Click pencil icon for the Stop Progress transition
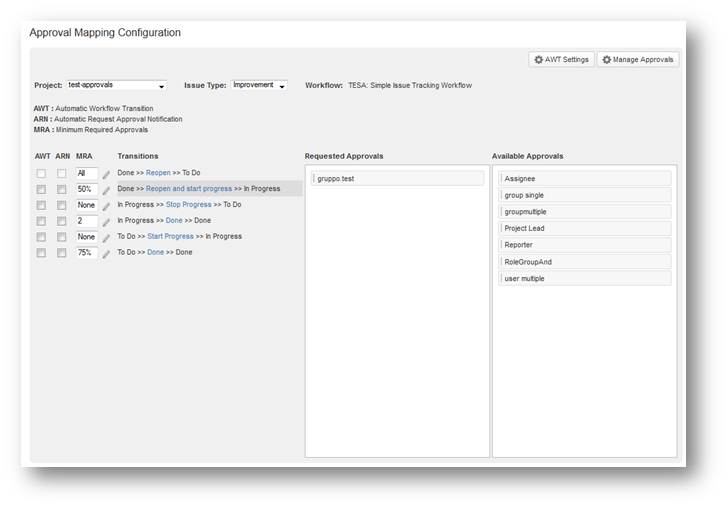Viewport: 728px width, 509px height. coord(106,206)
